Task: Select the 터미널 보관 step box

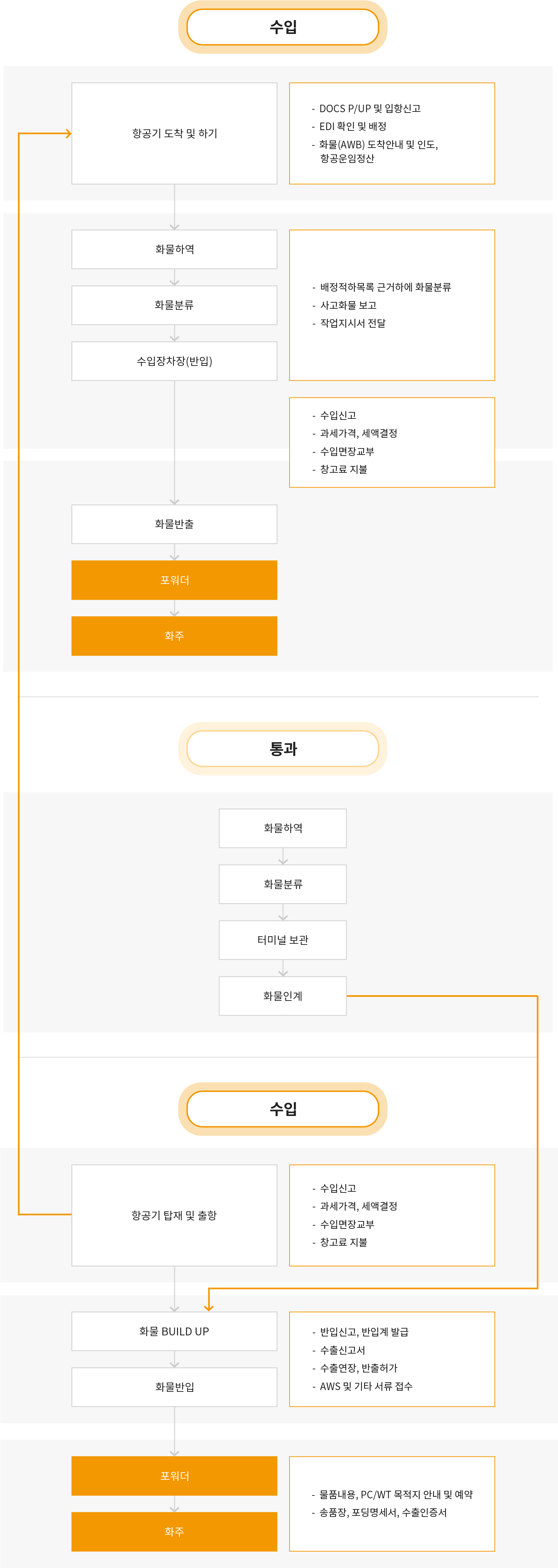Action: [x=283, y=940]
